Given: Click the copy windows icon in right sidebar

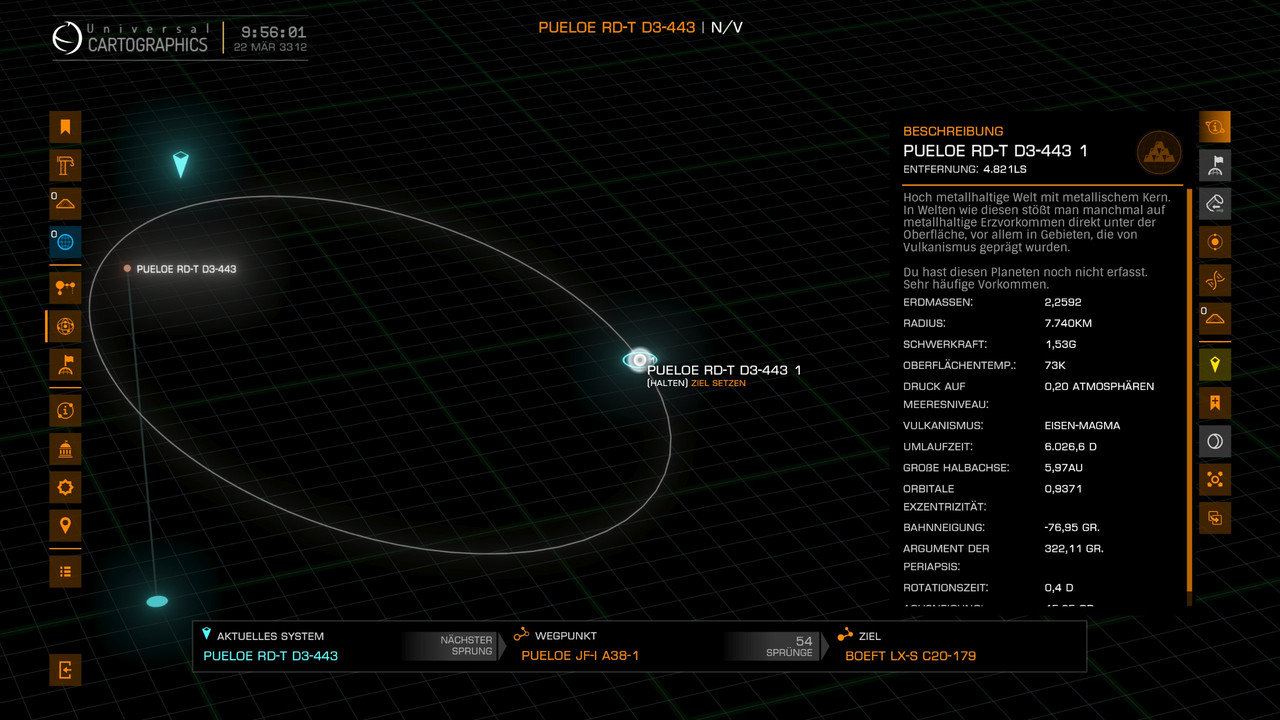Looking at the screenshot, I should point(1215,518).
